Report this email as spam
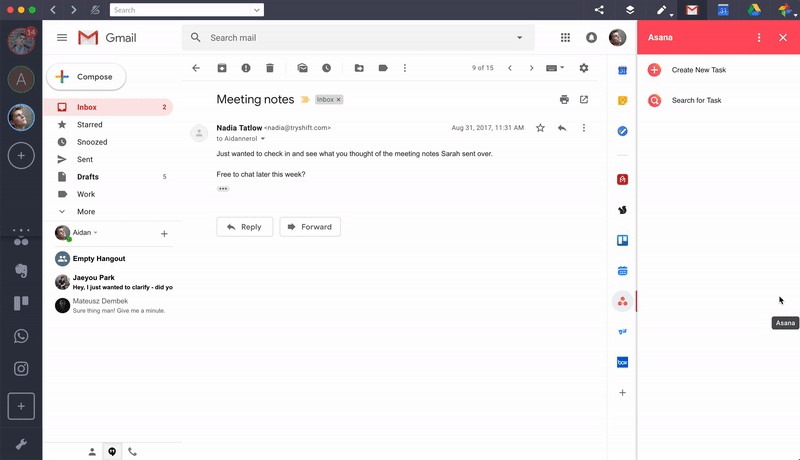The image size is (800, 460). click(245, 68)
